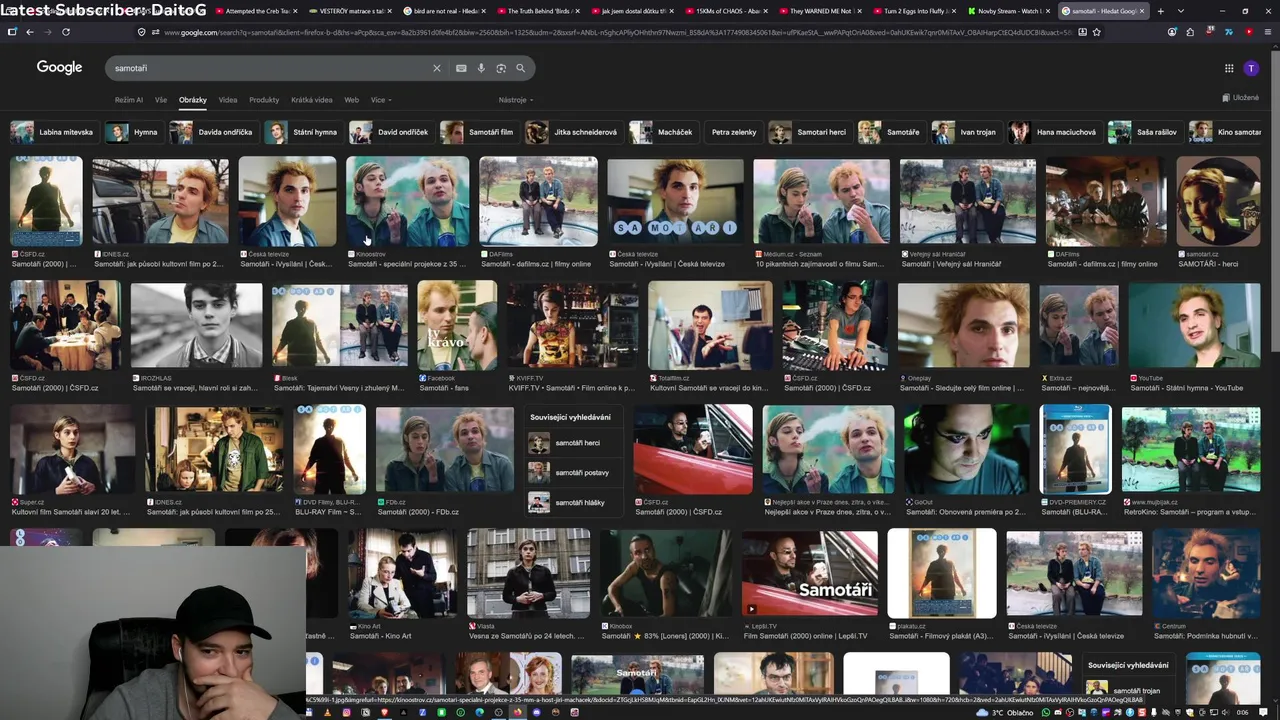Select the Obrázky tab
The height and width of the screenshot is (720, 1280).
tap(193, 100)
